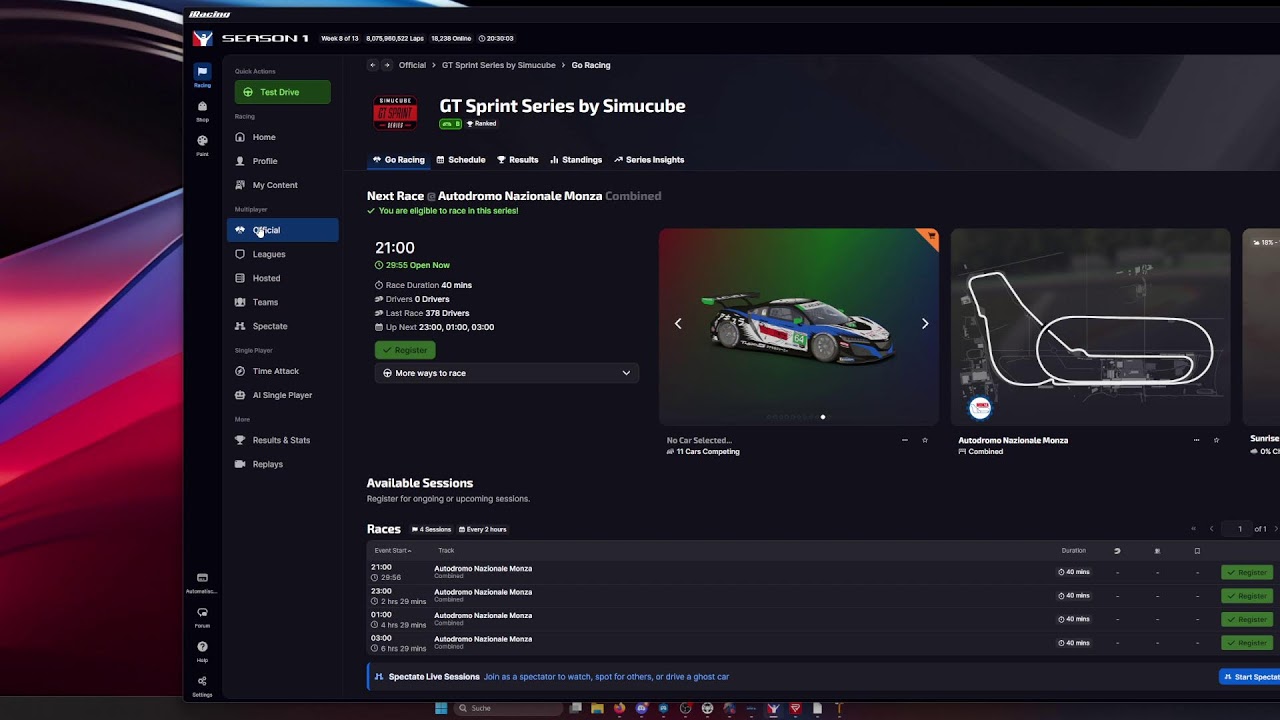Show the next car in the carousel
1280x720 pixels.
(925, 323)
